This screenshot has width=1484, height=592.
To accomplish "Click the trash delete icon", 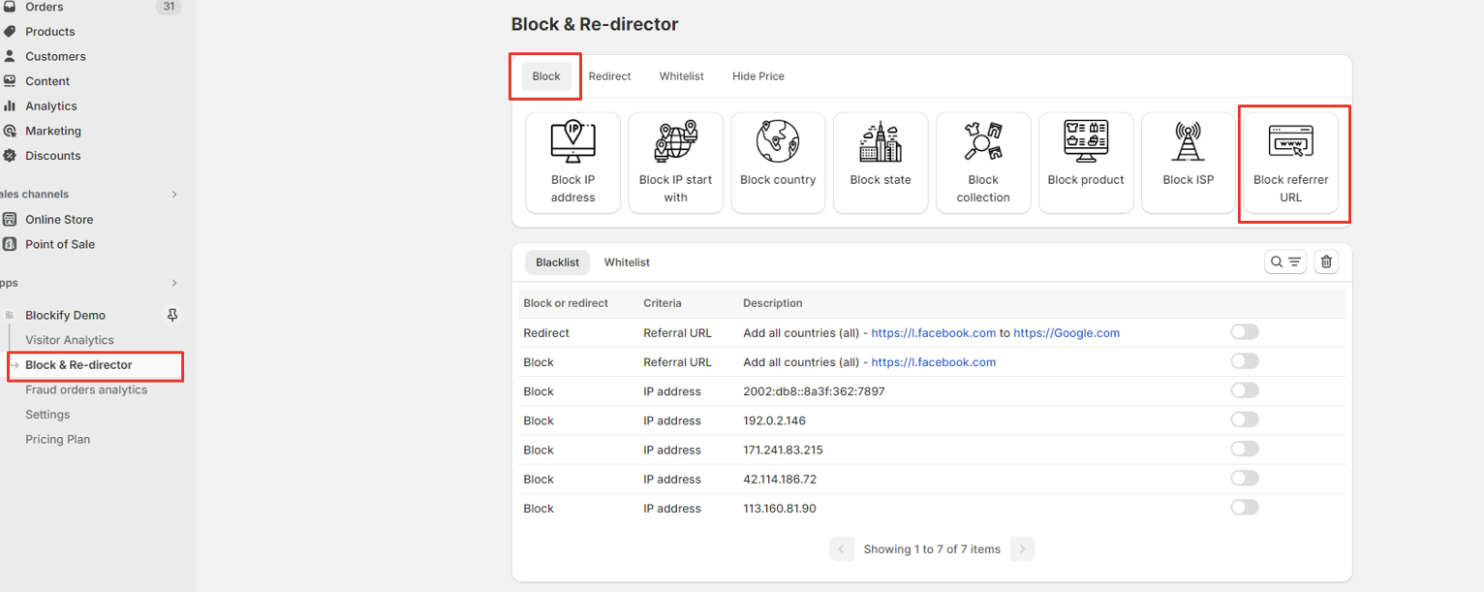I will click(1326, 262).
